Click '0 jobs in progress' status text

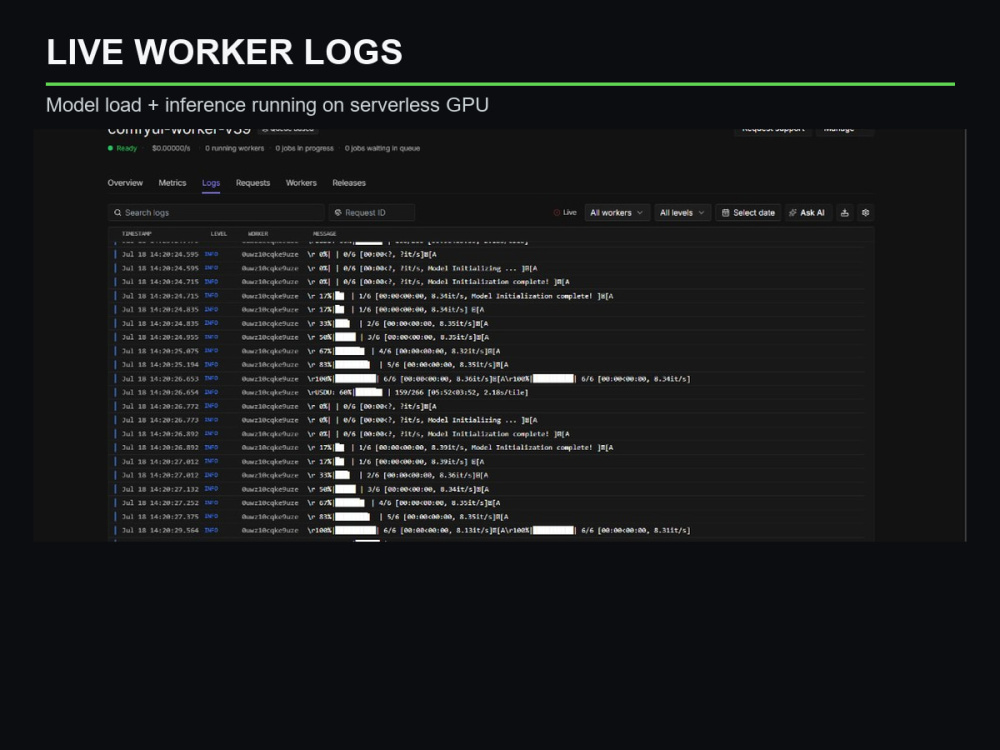304,149
